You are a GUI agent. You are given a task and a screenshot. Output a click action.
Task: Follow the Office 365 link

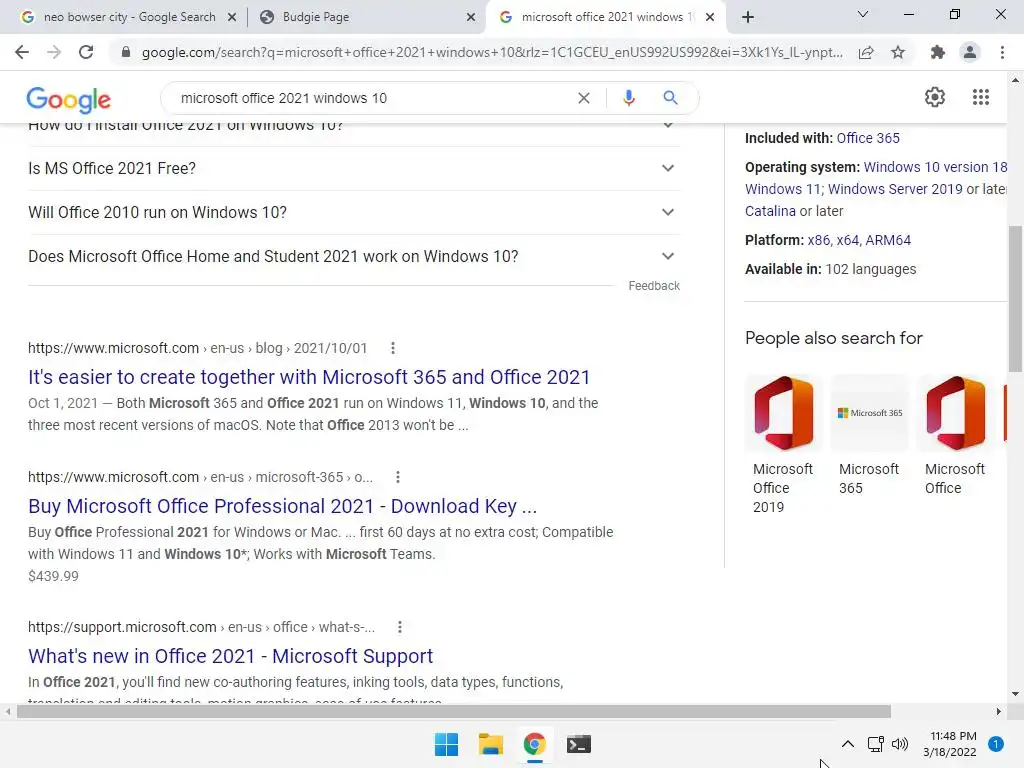point(868,138)
